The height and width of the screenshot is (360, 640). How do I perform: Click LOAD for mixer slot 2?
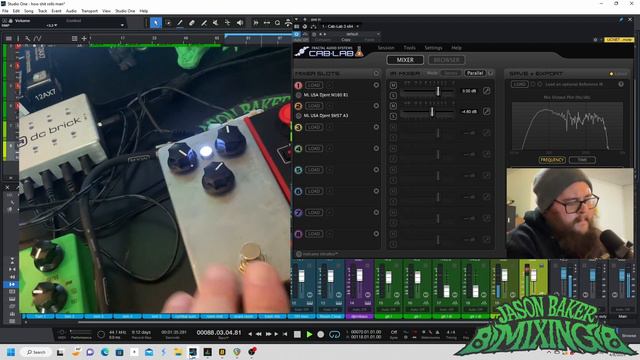coord(314,106)
